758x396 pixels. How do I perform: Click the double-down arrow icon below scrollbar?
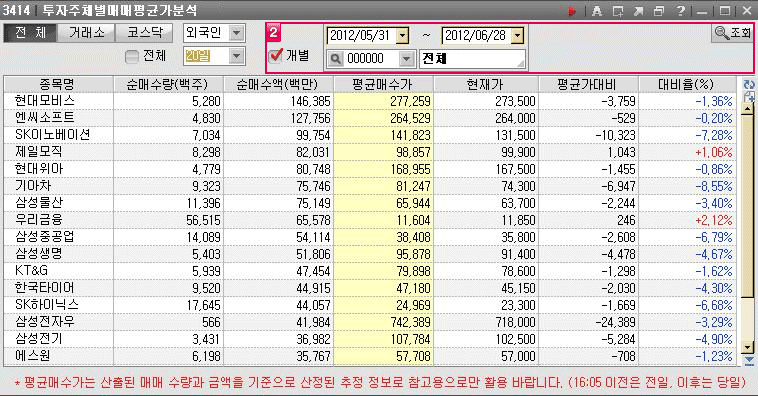tap(749, 360)
